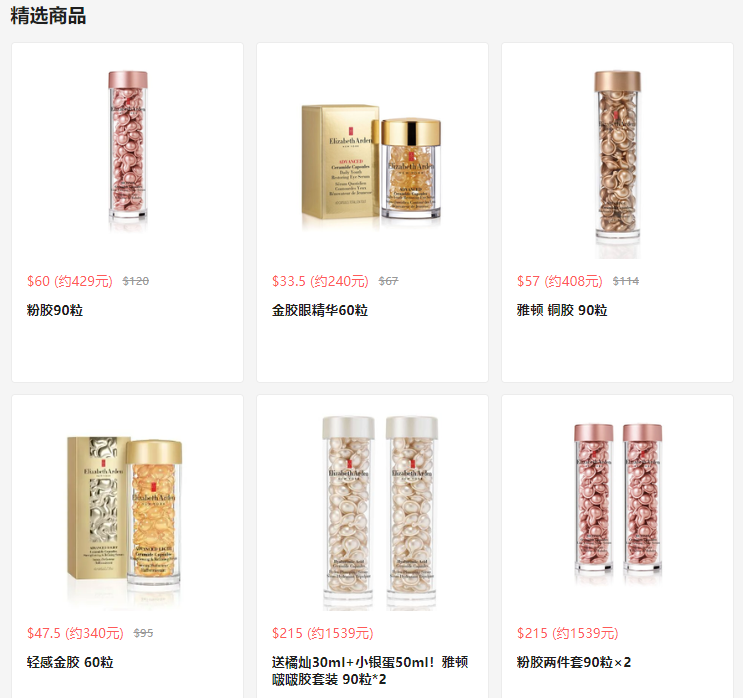Click the $60 (约429元) price
The height and width of the screenshot is (698, 743).
click(70, 281)
